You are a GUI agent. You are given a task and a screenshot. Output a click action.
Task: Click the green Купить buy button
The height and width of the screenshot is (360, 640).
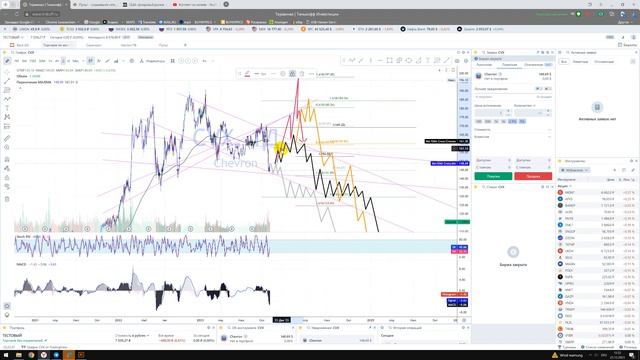[493, 176]
